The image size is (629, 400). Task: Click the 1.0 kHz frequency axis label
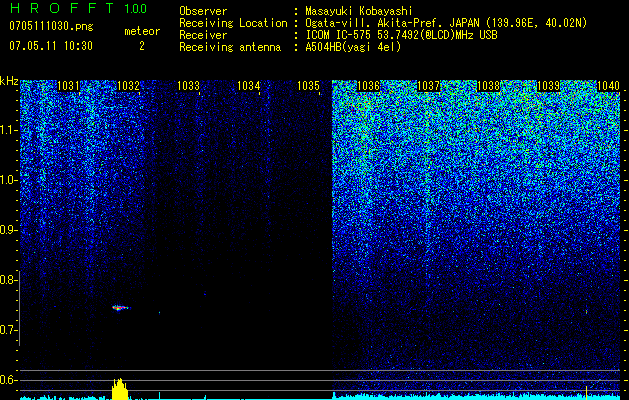pos(8,180)
